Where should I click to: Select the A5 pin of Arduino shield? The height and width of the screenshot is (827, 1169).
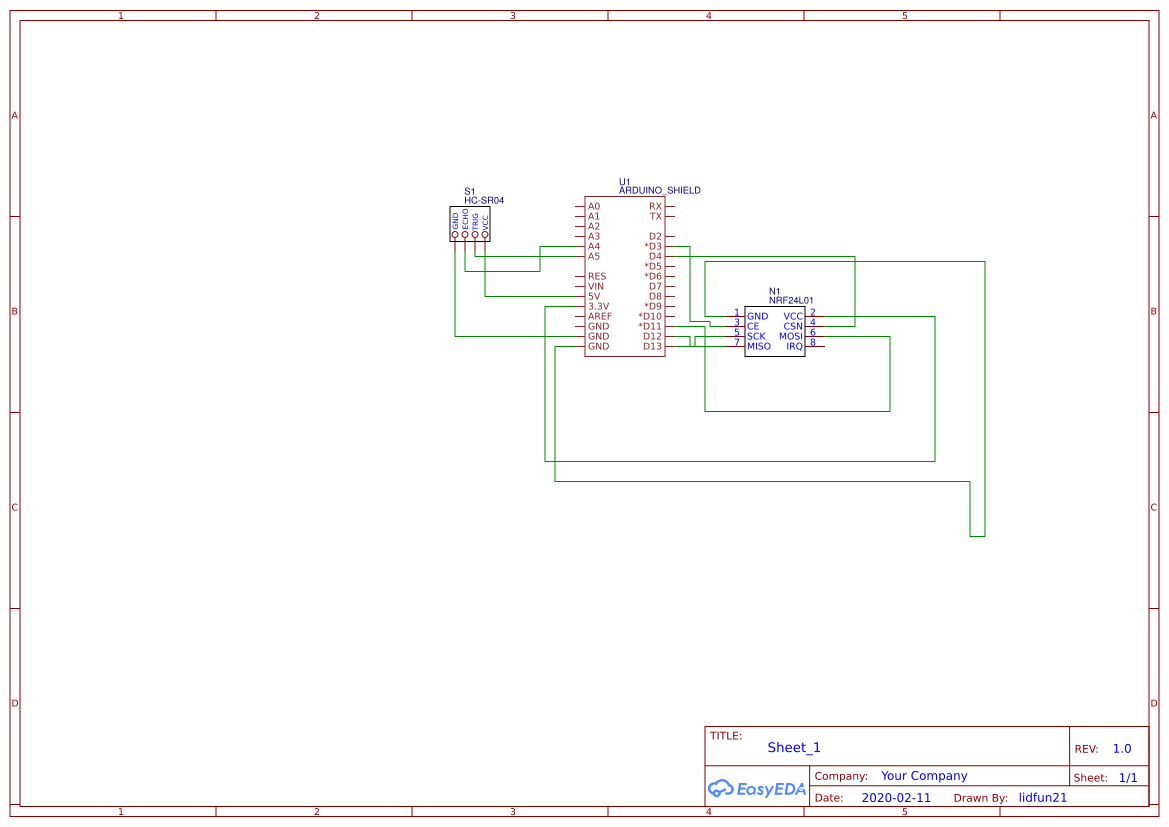click(595, 255)
